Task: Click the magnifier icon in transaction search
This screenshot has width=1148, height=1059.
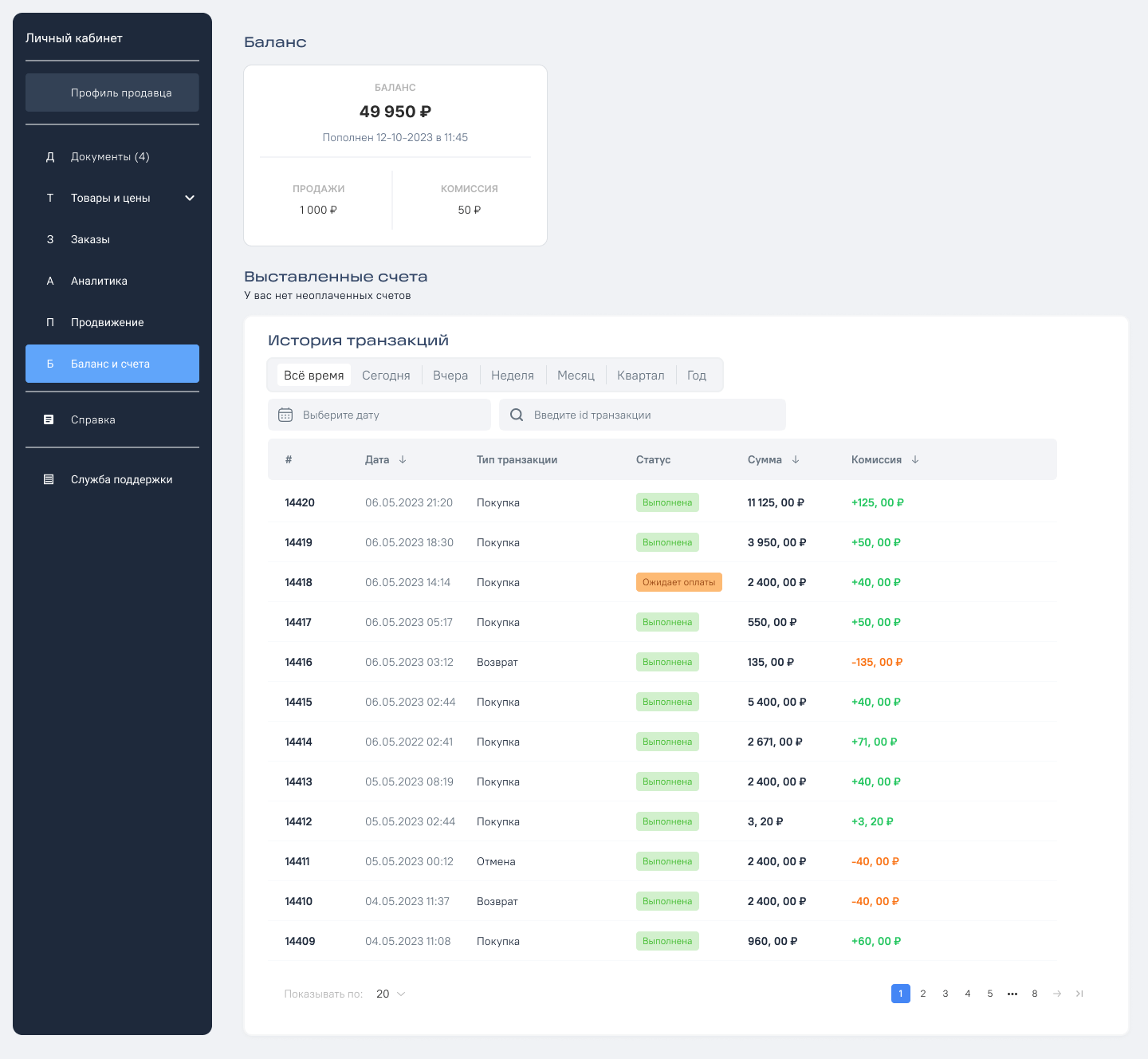Action: point(517,415)
